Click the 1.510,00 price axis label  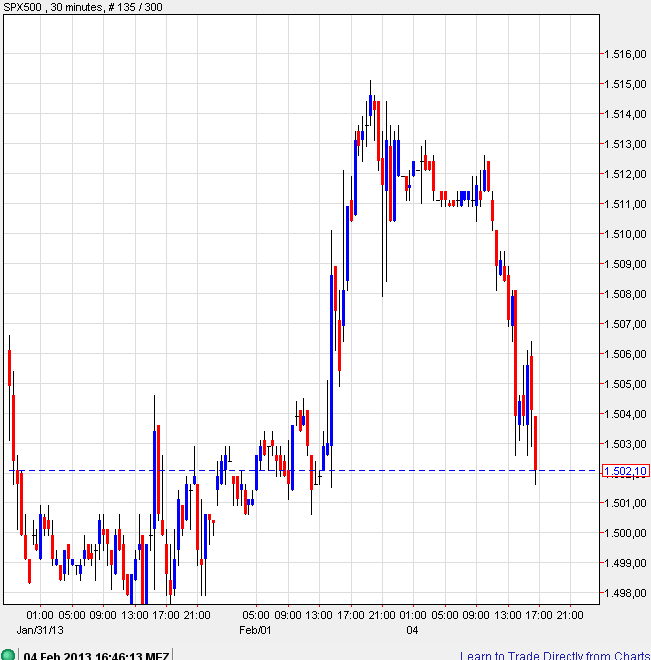[625, 234]
